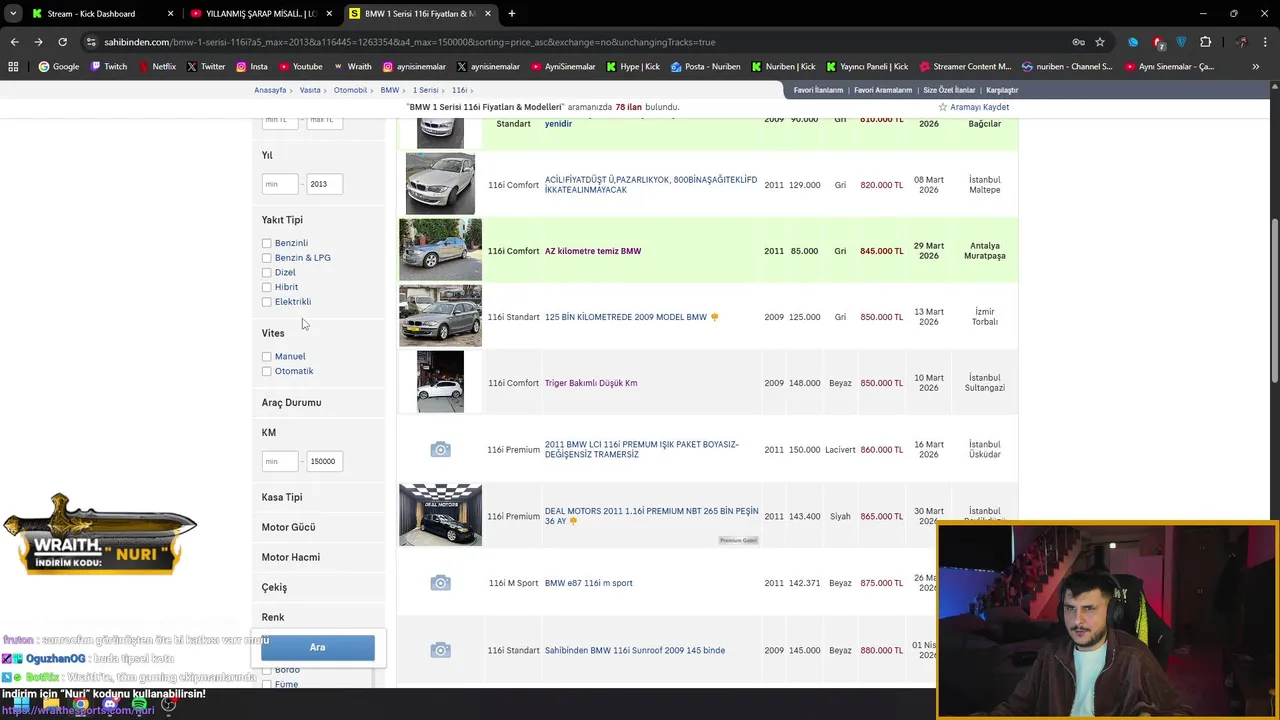Viewport: 1280px width, 720px height.
Task: Open Chrome from the Windows taskbar
Action: pyautogui.click(x=80, y=705)
